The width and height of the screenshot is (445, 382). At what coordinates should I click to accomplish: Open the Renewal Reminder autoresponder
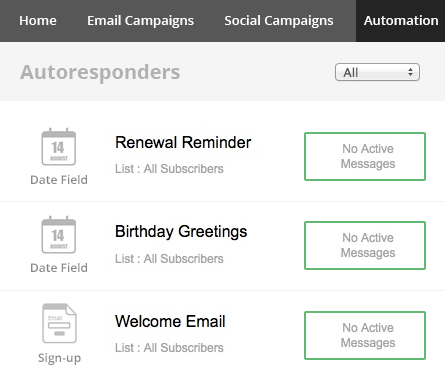coord(183,142)
